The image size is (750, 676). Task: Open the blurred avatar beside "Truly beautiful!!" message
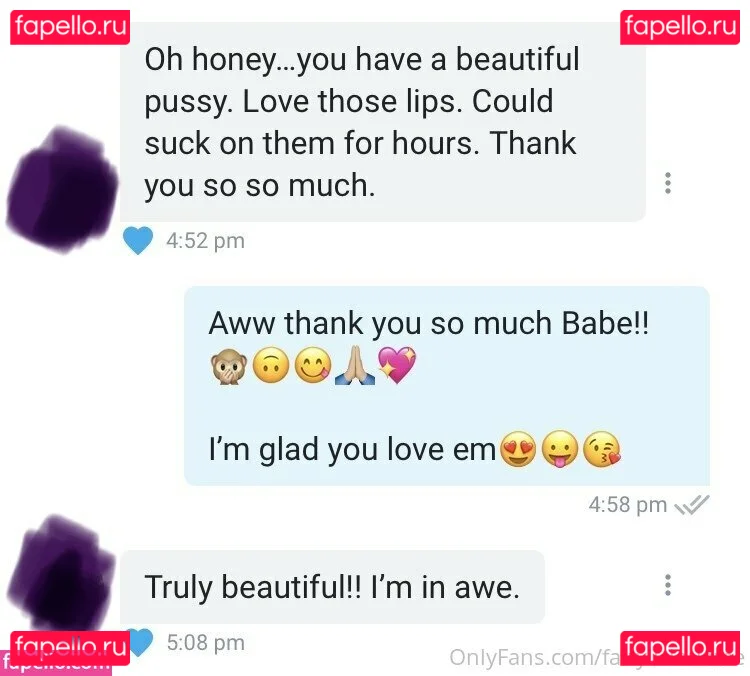click(61, 574)
